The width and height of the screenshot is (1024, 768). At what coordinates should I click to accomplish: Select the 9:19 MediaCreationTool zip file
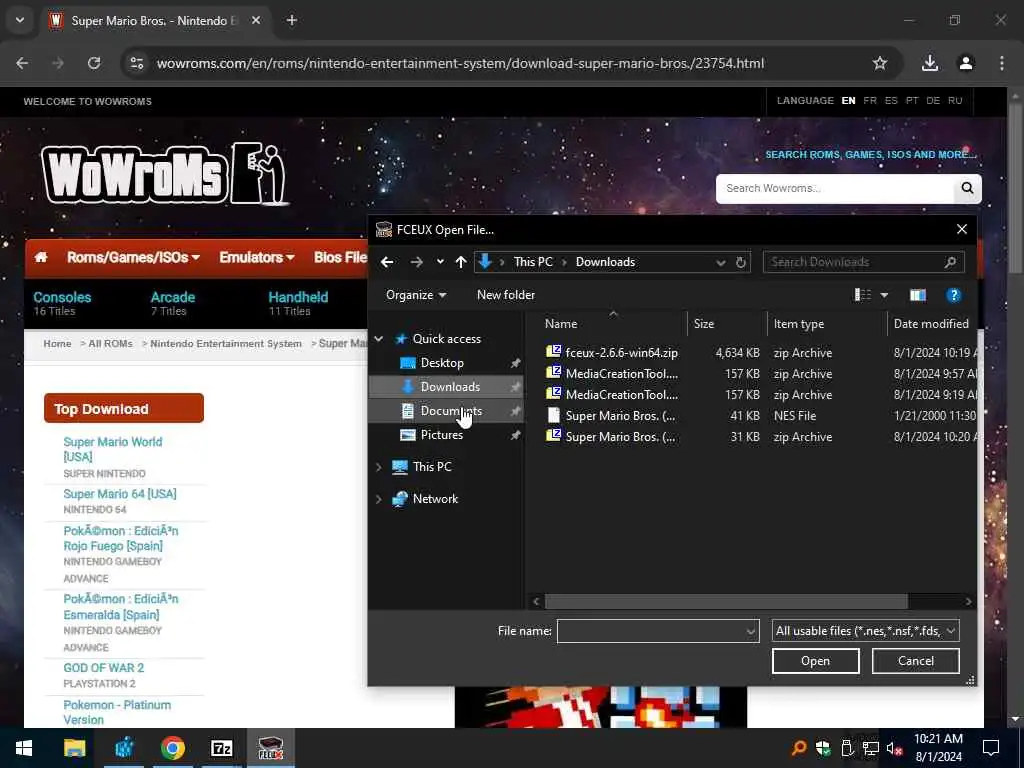click(621, 394)
